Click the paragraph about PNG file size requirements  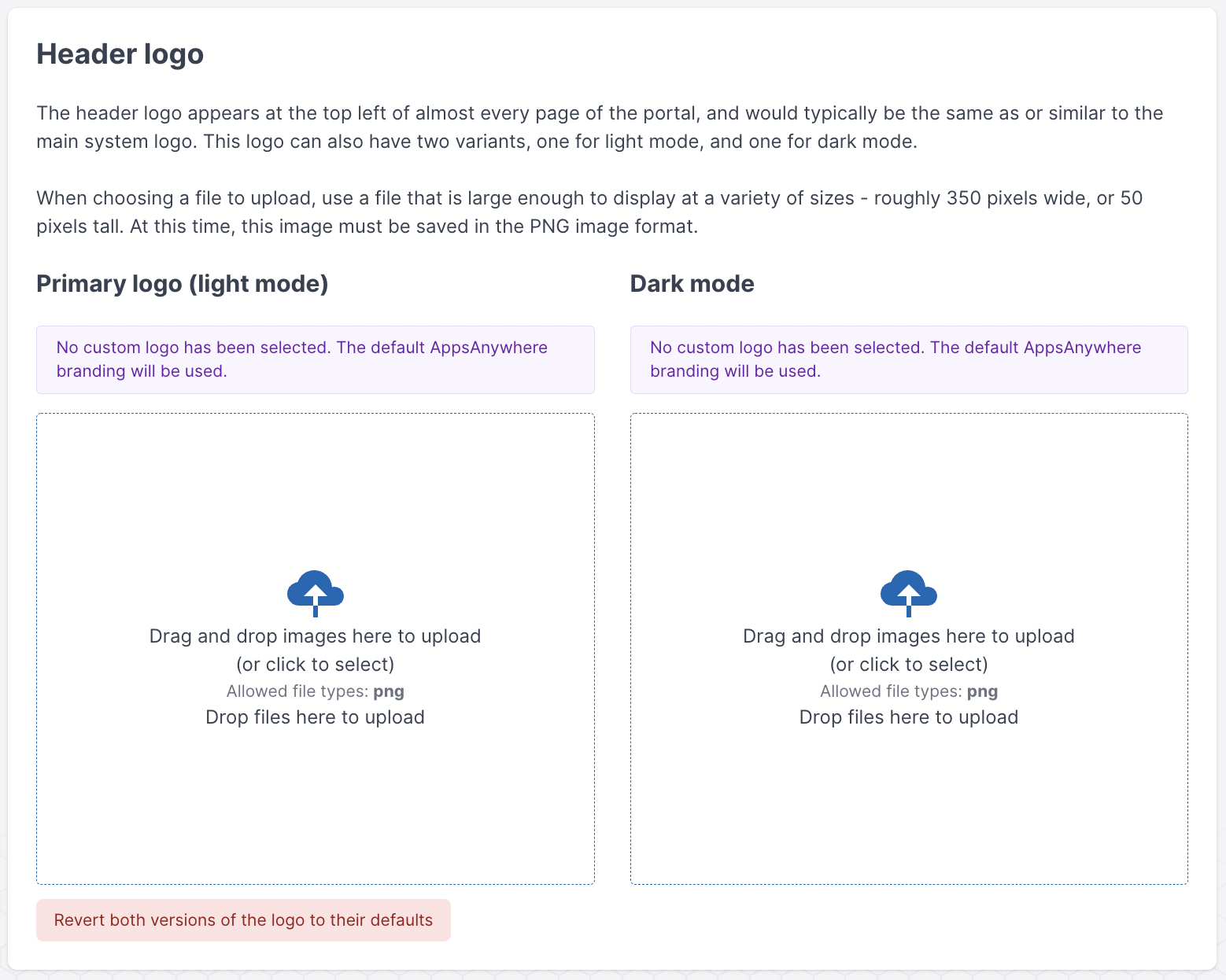(589, 212)
